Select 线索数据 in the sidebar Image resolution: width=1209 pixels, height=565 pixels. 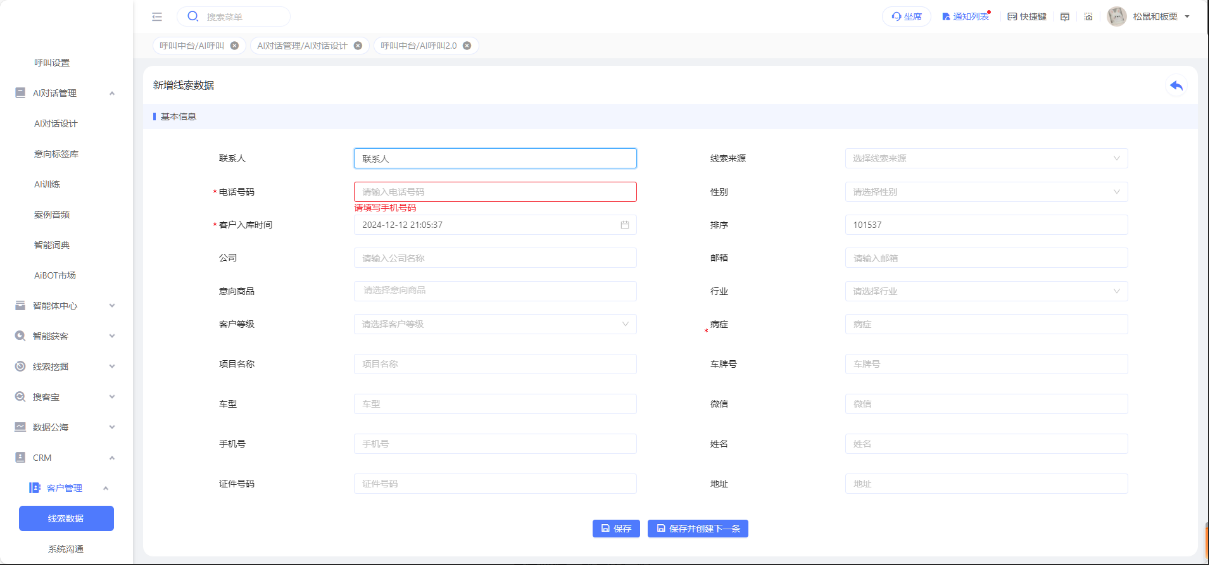click(x=66, y=518)
